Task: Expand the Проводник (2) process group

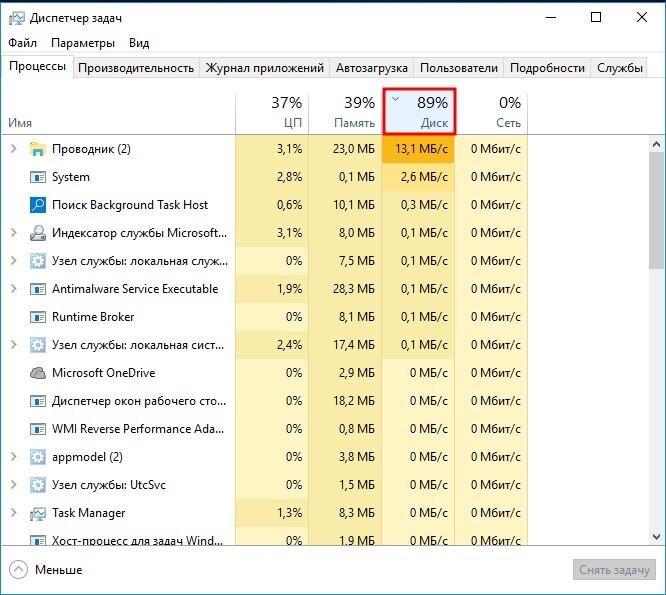Action: pyautogui.click(x=14, y=149)
